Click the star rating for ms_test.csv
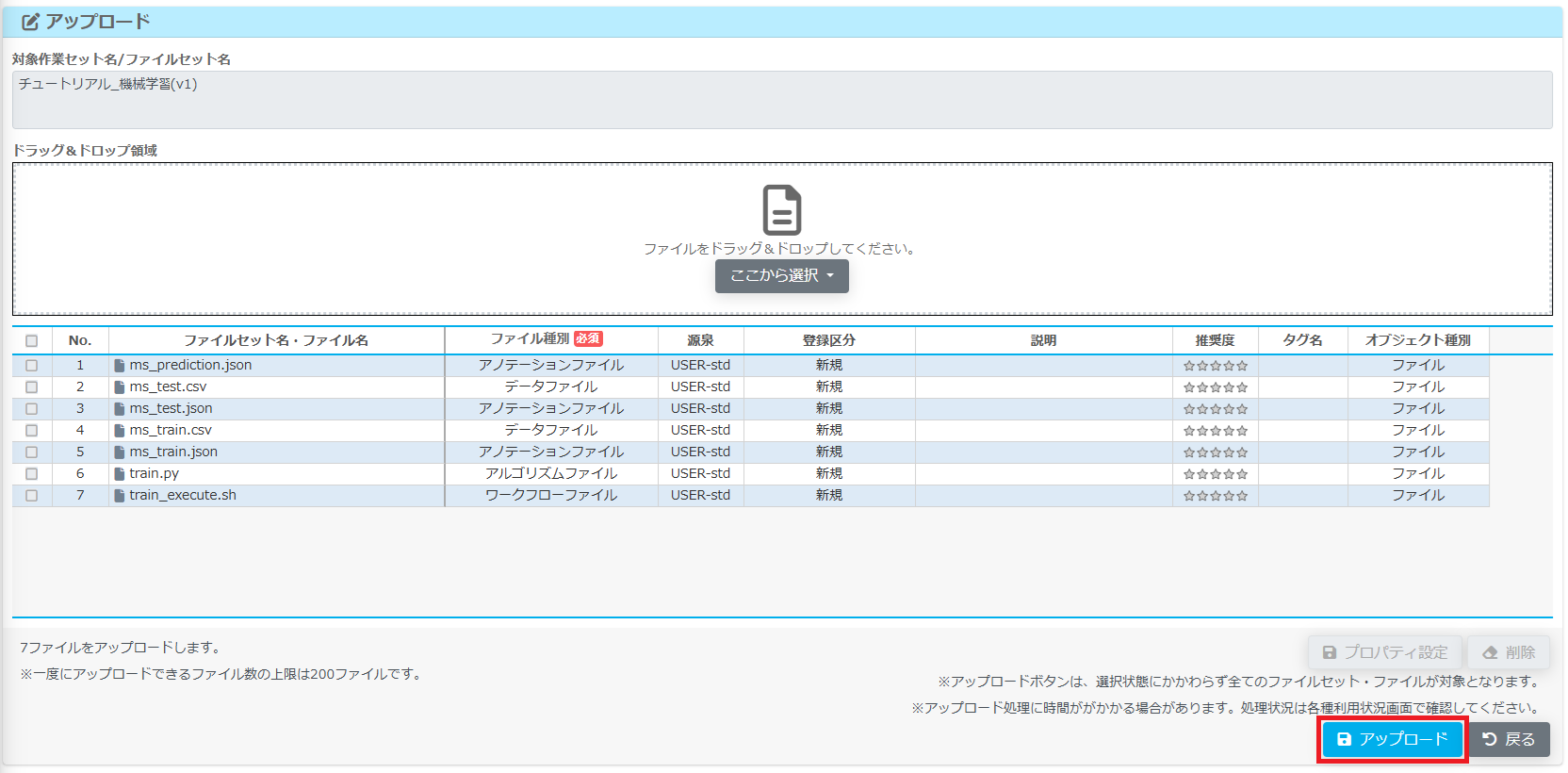Image resolution: width=1568 pixels, height=773 pixels. [1215, 387]
